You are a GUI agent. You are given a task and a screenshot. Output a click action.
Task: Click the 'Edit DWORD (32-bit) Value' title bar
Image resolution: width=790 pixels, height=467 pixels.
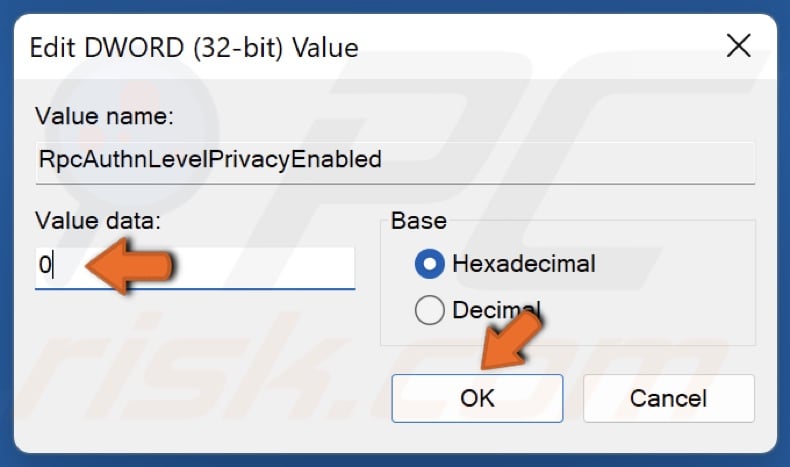click(194, 48)
